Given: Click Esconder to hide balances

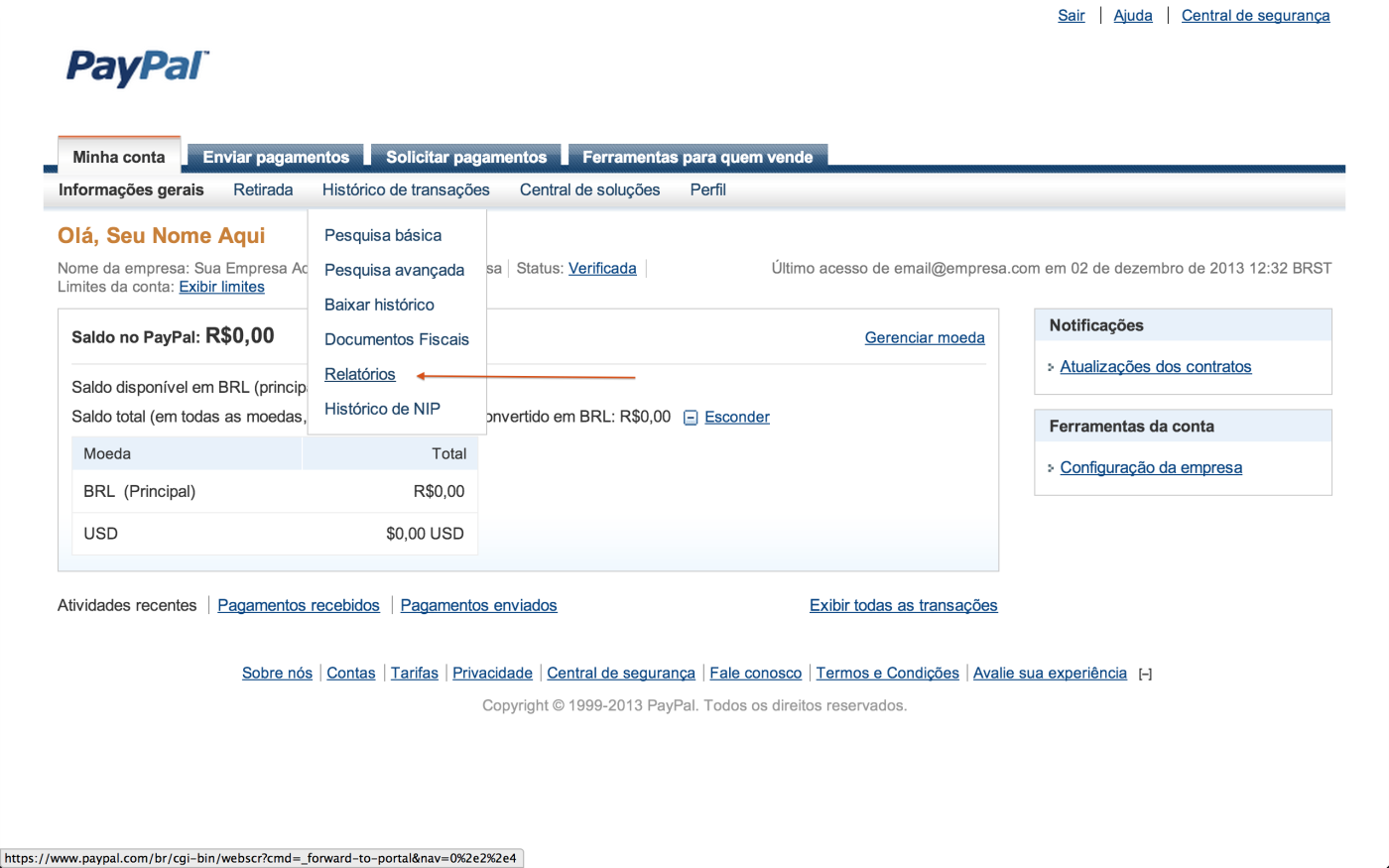Looking at the screenshot, I should (737, 417).
